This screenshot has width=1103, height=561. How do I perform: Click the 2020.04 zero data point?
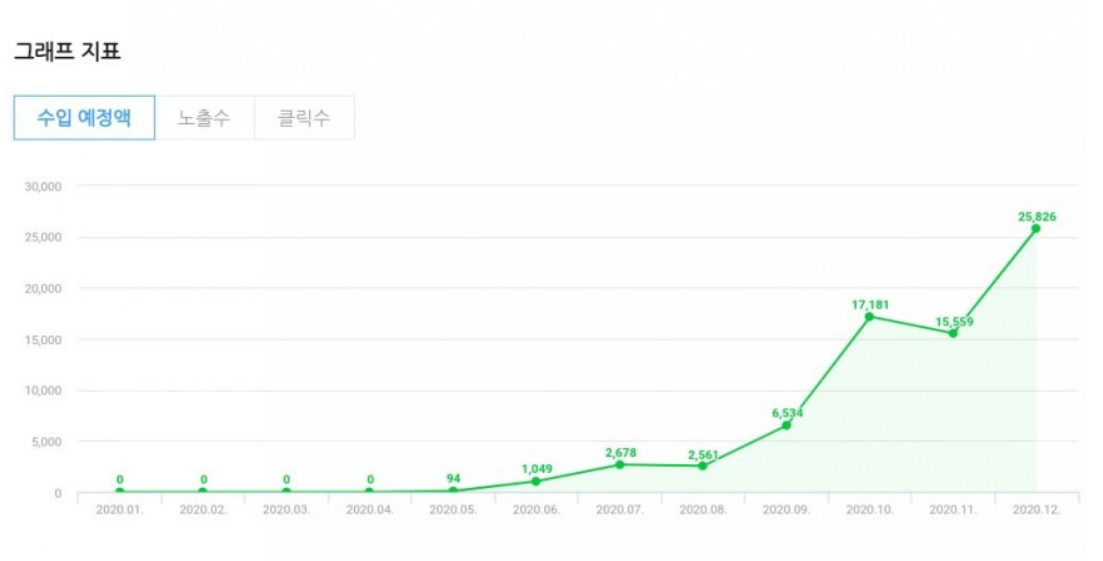click(x=370, y=491)
